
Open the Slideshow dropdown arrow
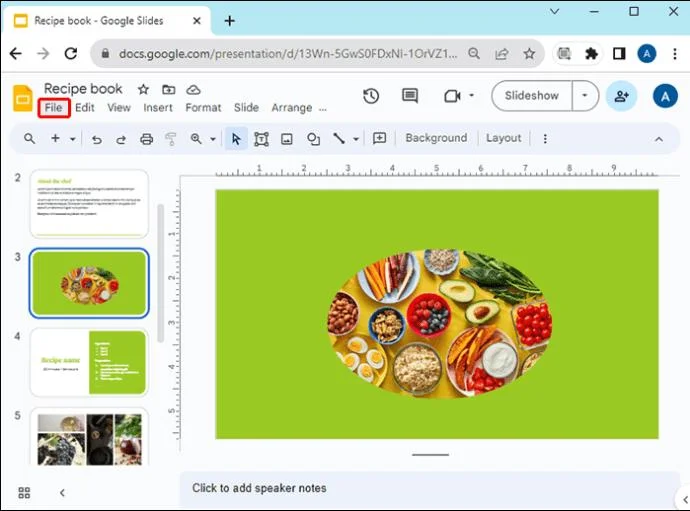[585, 96]
